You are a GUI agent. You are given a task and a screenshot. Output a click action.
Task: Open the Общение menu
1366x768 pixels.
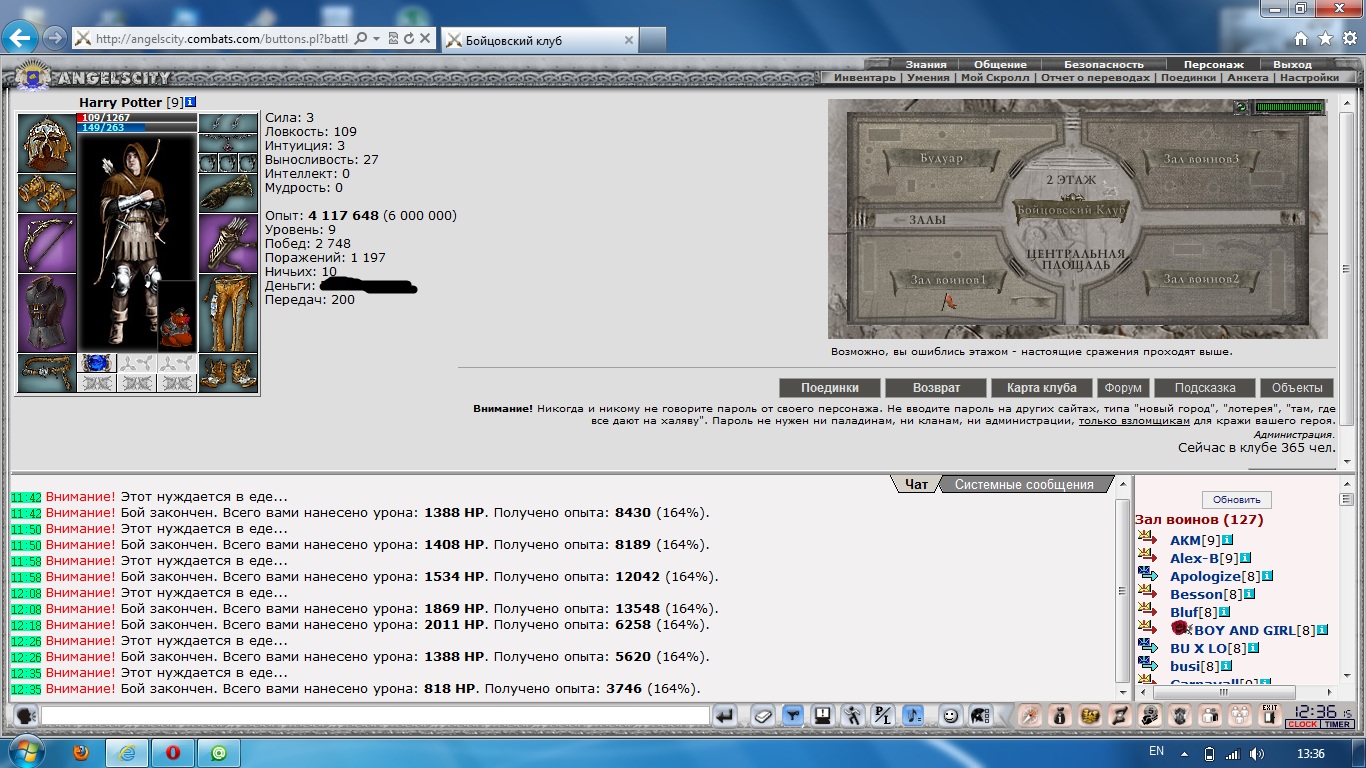click(x=1000, y=64)
